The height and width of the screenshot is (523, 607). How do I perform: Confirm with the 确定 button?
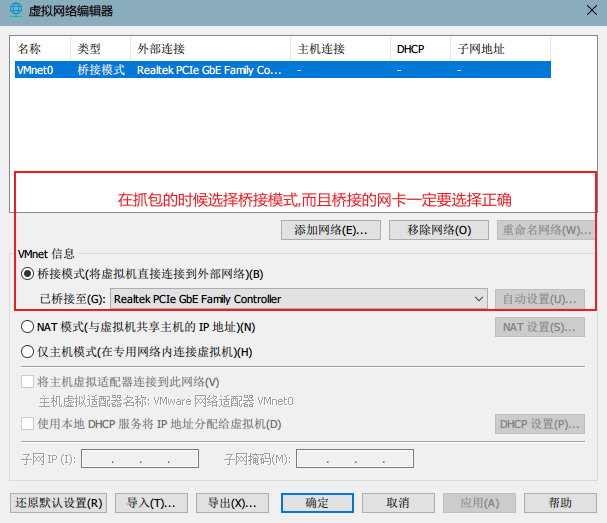pos(317,503)
